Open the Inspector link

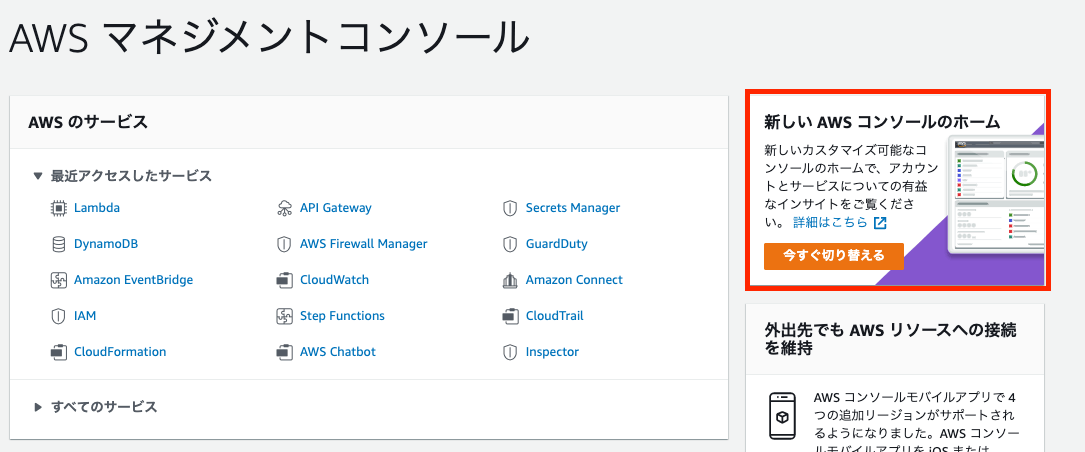(552, 352)
